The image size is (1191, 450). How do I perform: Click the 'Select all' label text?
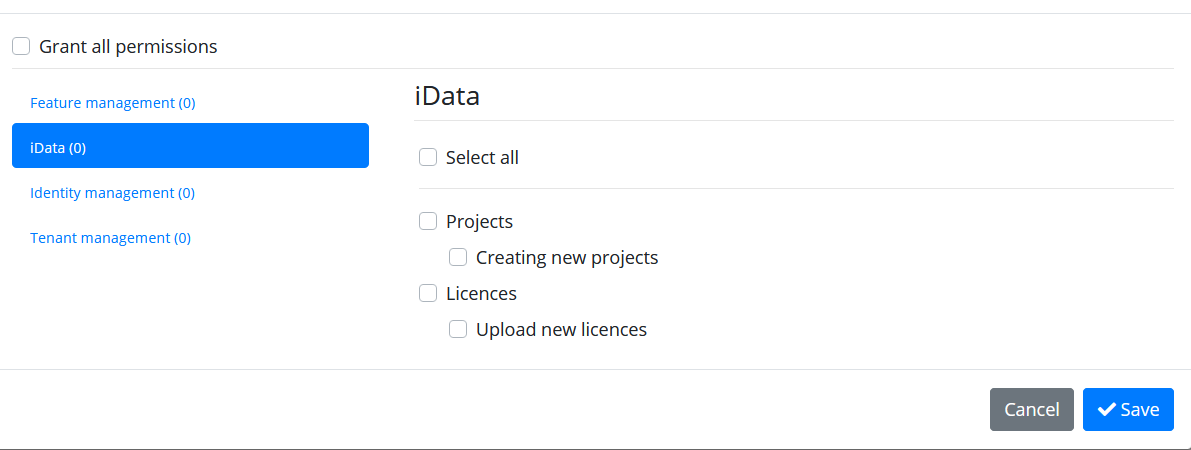coord(482,157)
